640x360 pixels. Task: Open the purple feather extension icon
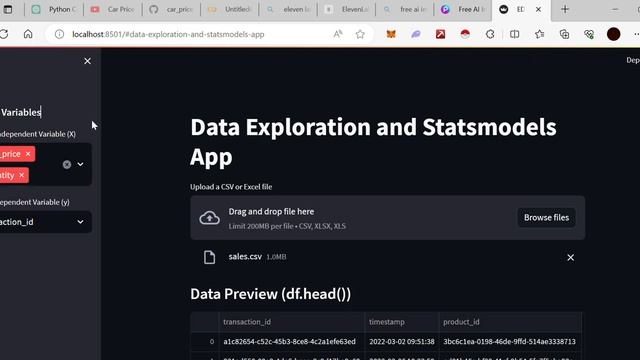[x=416, y=34]
